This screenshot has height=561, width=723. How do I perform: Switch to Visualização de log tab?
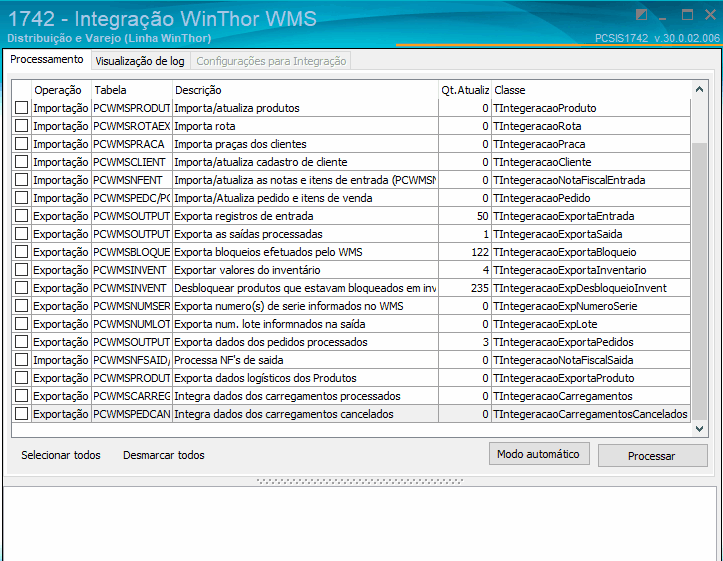coord(140,61)
